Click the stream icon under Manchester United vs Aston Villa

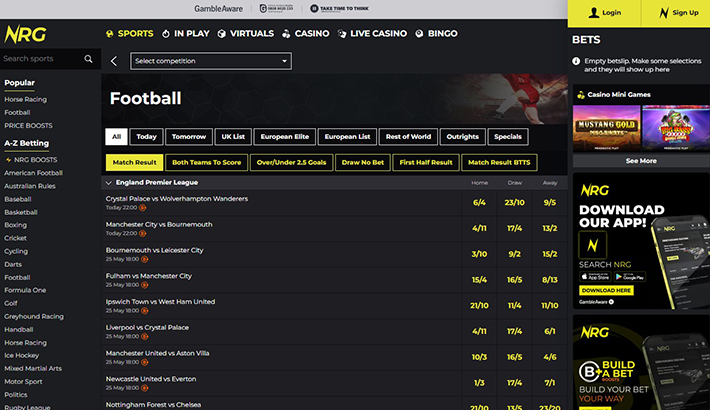144,362
